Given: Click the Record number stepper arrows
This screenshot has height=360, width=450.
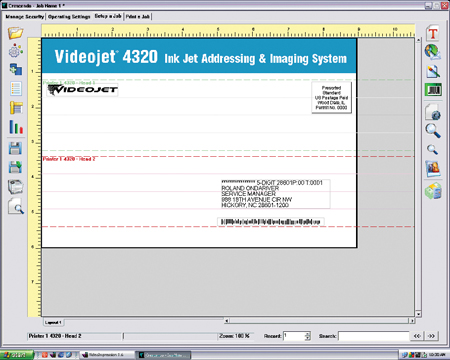Looking at the screenshot, I should click(307, 336).
